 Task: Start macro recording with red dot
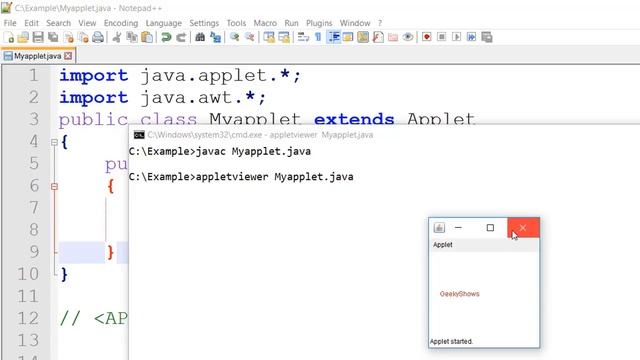(427, 37)
